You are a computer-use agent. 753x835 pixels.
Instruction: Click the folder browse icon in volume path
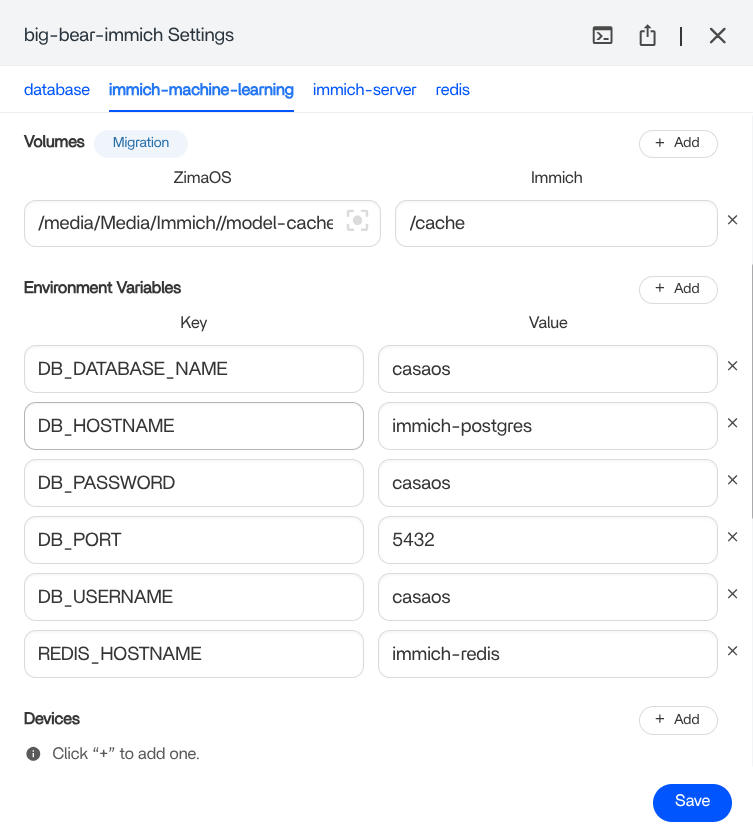[357, 222]
